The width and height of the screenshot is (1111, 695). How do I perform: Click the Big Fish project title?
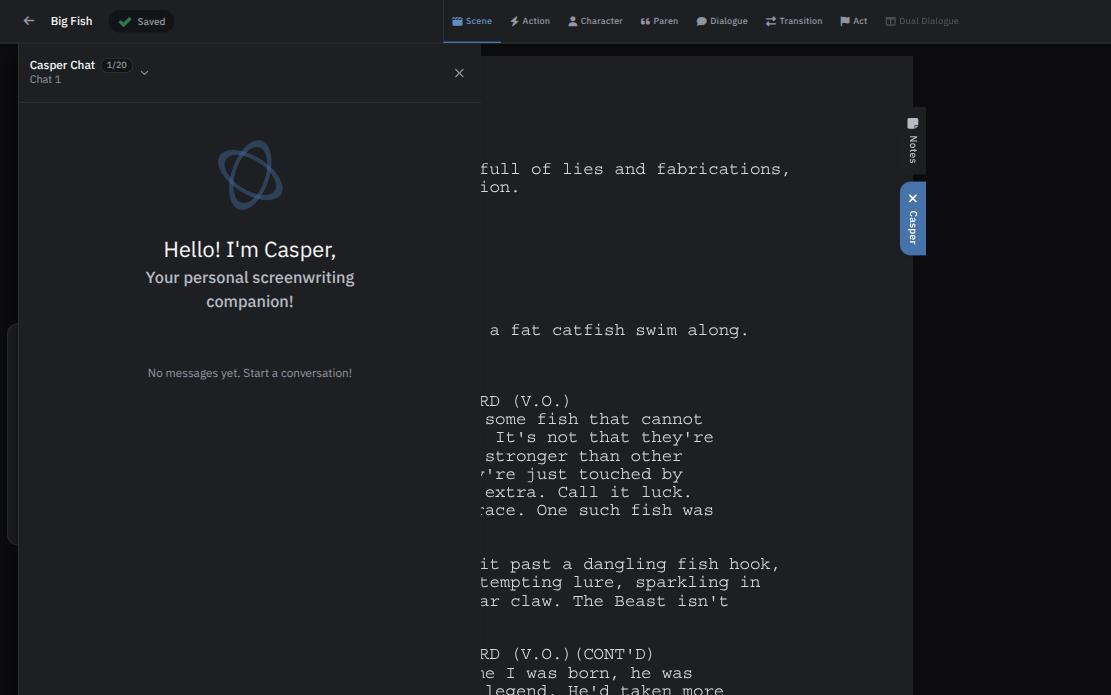[72, 21]
